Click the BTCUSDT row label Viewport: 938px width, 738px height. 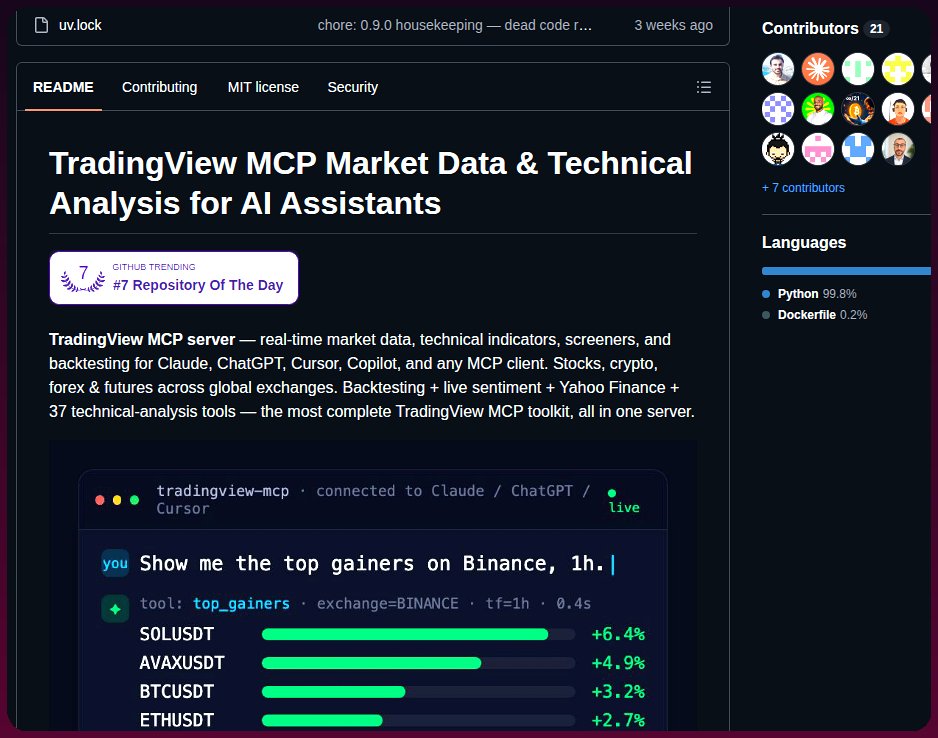pyautogui.click(x=176, y=691)
